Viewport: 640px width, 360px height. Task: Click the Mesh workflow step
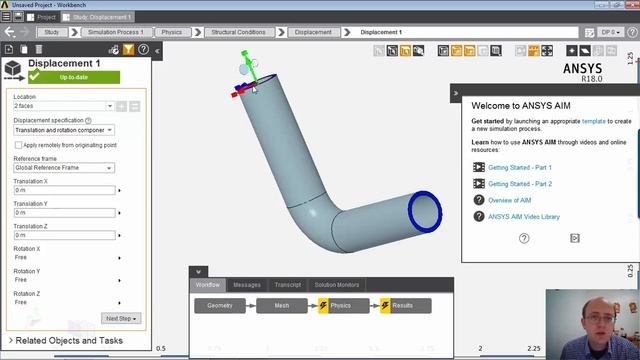click(x=282, y=305)
